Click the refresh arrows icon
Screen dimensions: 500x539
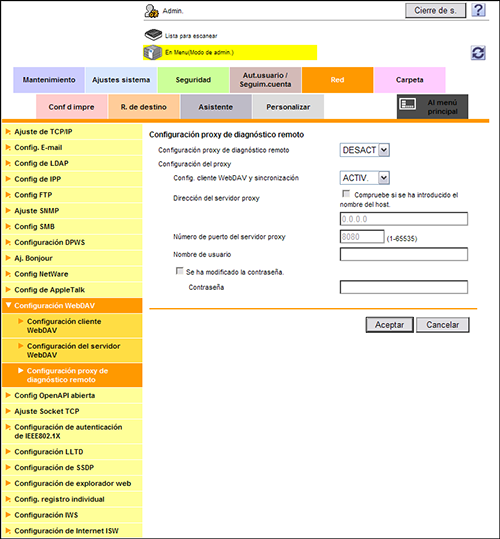click(478, 53)
